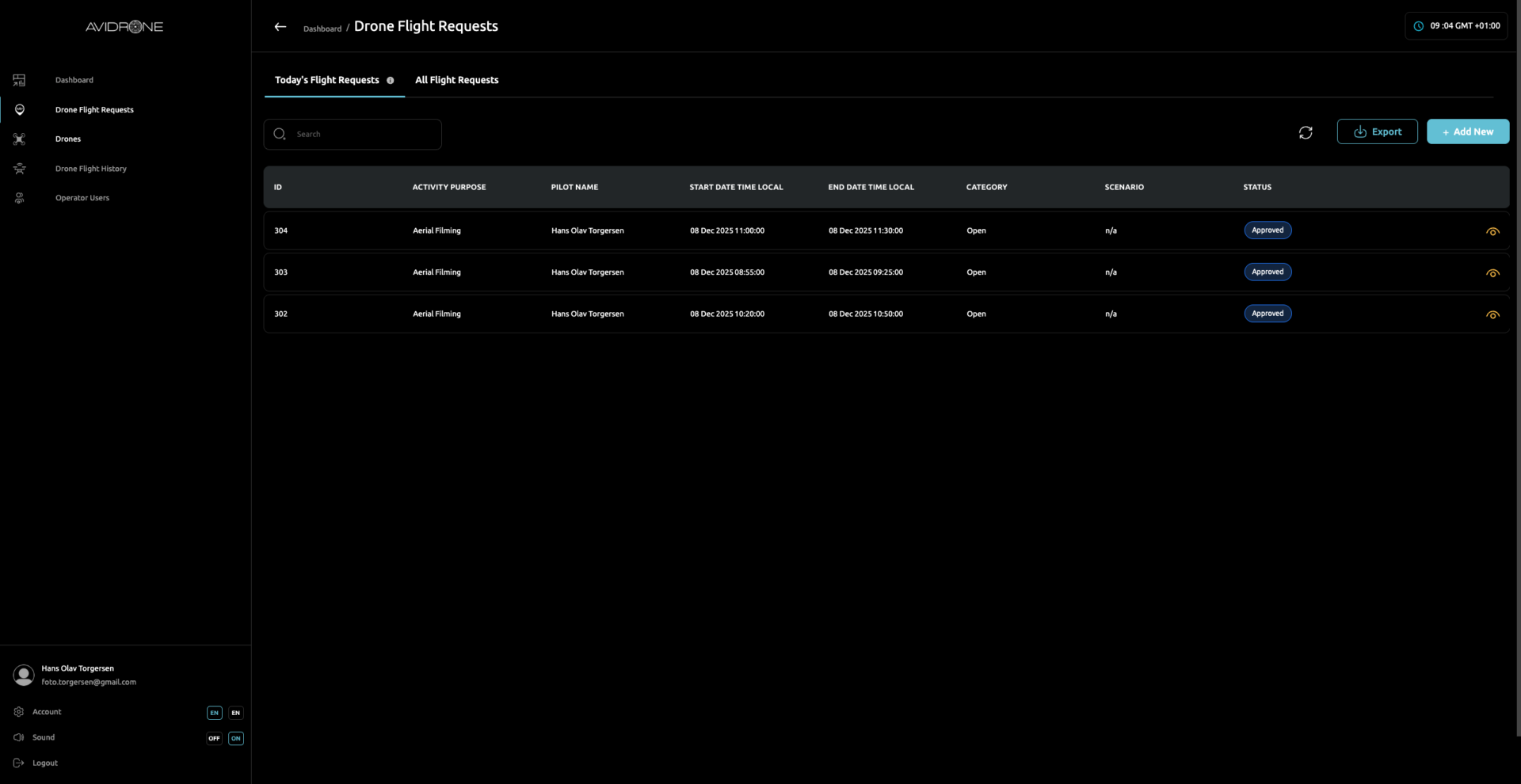This screenshot has height=784, width=1521.
Task: View details of flight request 304
Action: coord(1492,232)
